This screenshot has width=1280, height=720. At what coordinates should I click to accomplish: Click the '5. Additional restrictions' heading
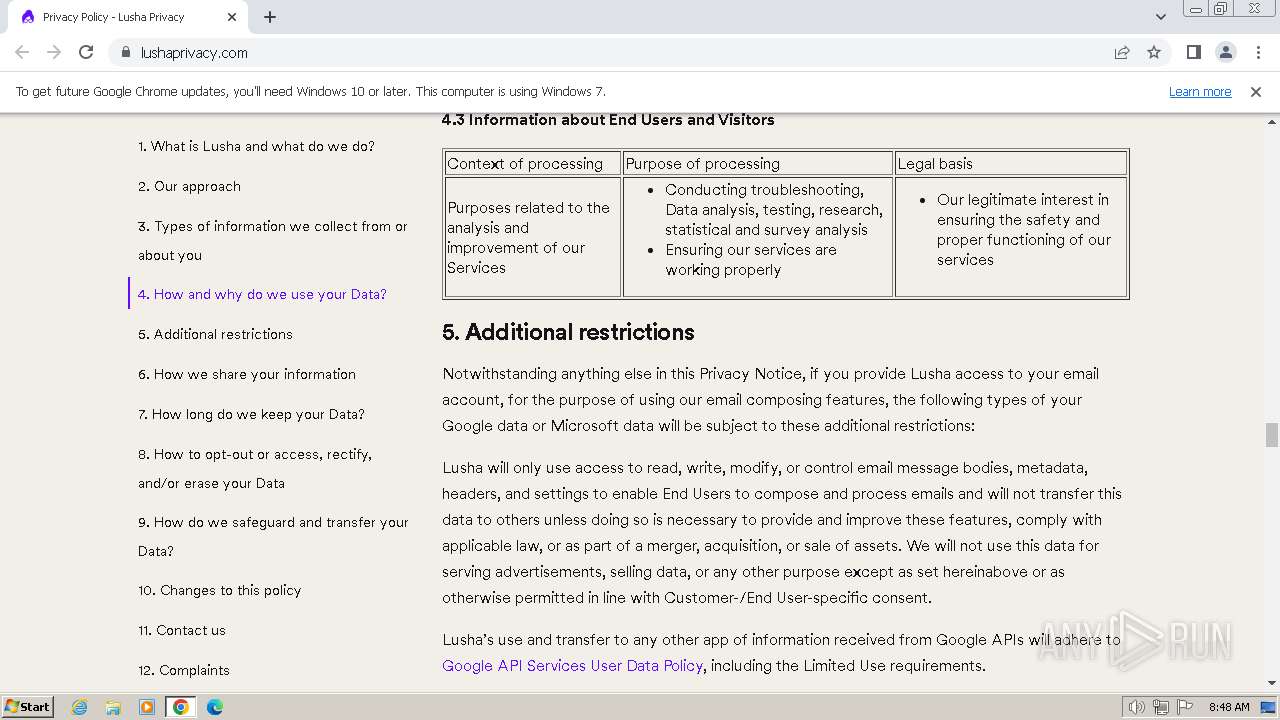(x=568, y=332)
